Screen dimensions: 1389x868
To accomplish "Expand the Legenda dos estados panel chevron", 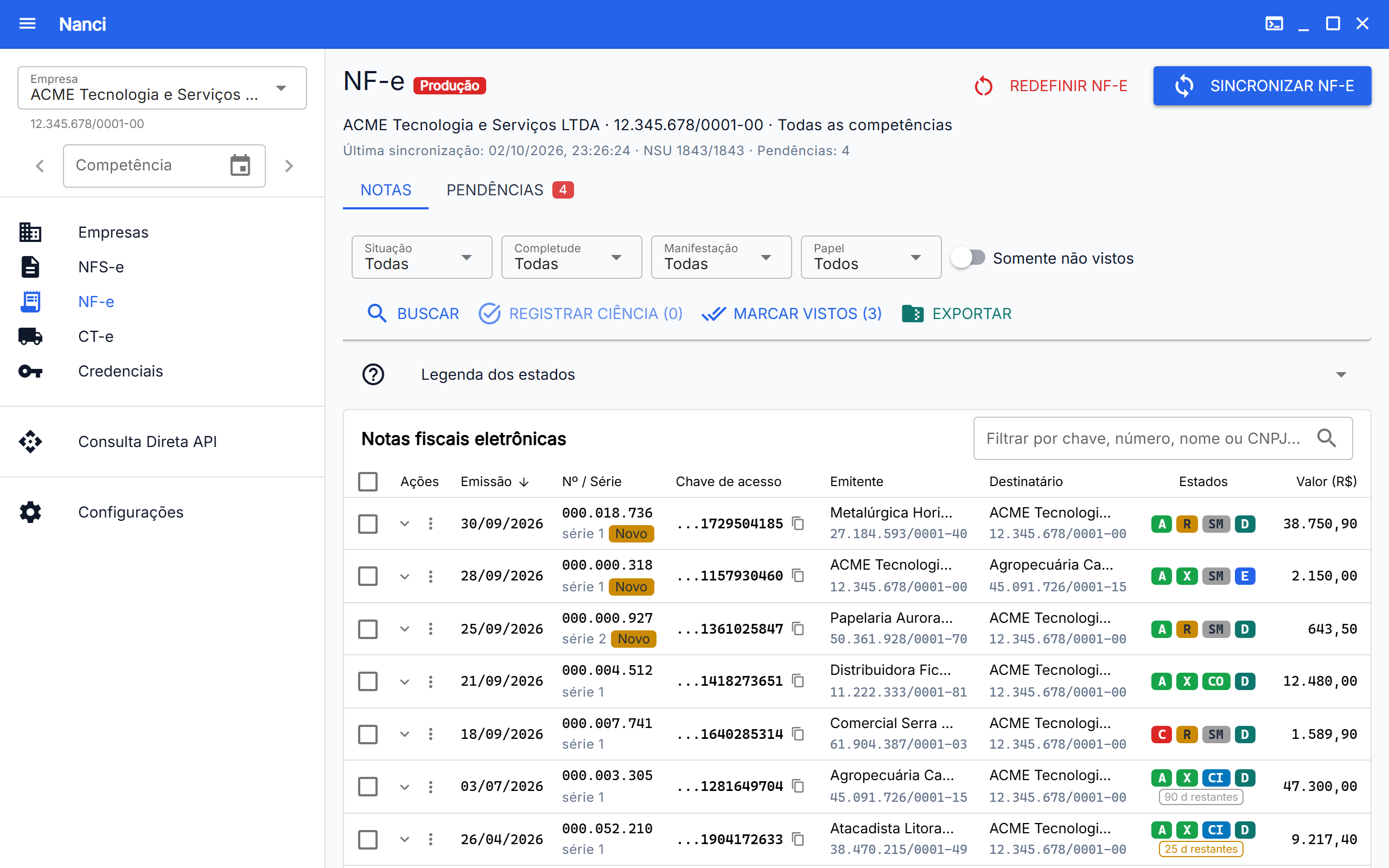I will (x=1341, y=374).
